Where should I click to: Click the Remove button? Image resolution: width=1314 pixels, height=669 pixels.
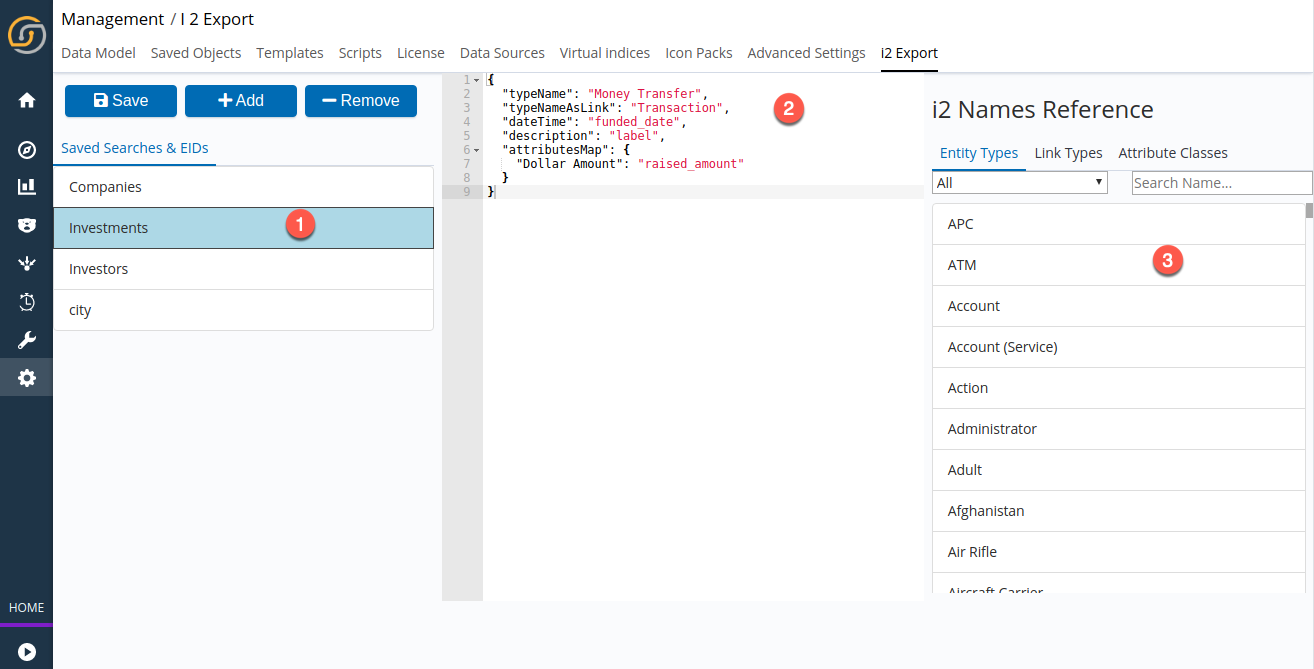(360, 100)
